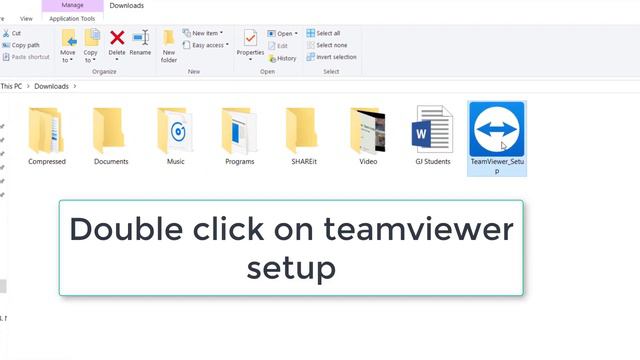Click Invert selection
The height and width of the screenshot is (360, 640).
coord(331,57)
